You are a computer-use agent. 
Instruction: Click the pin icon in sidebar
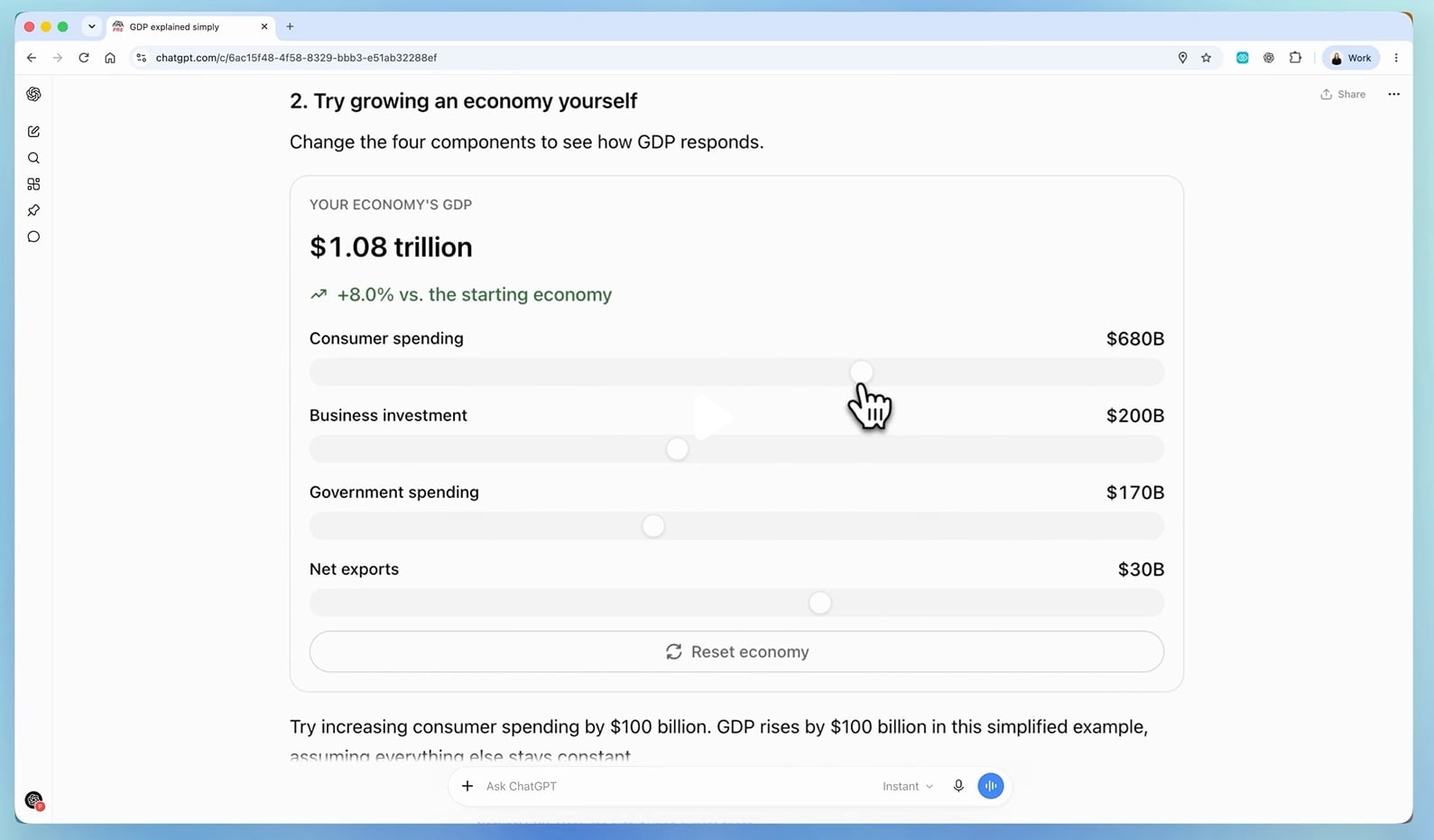(x=33, y=210)
